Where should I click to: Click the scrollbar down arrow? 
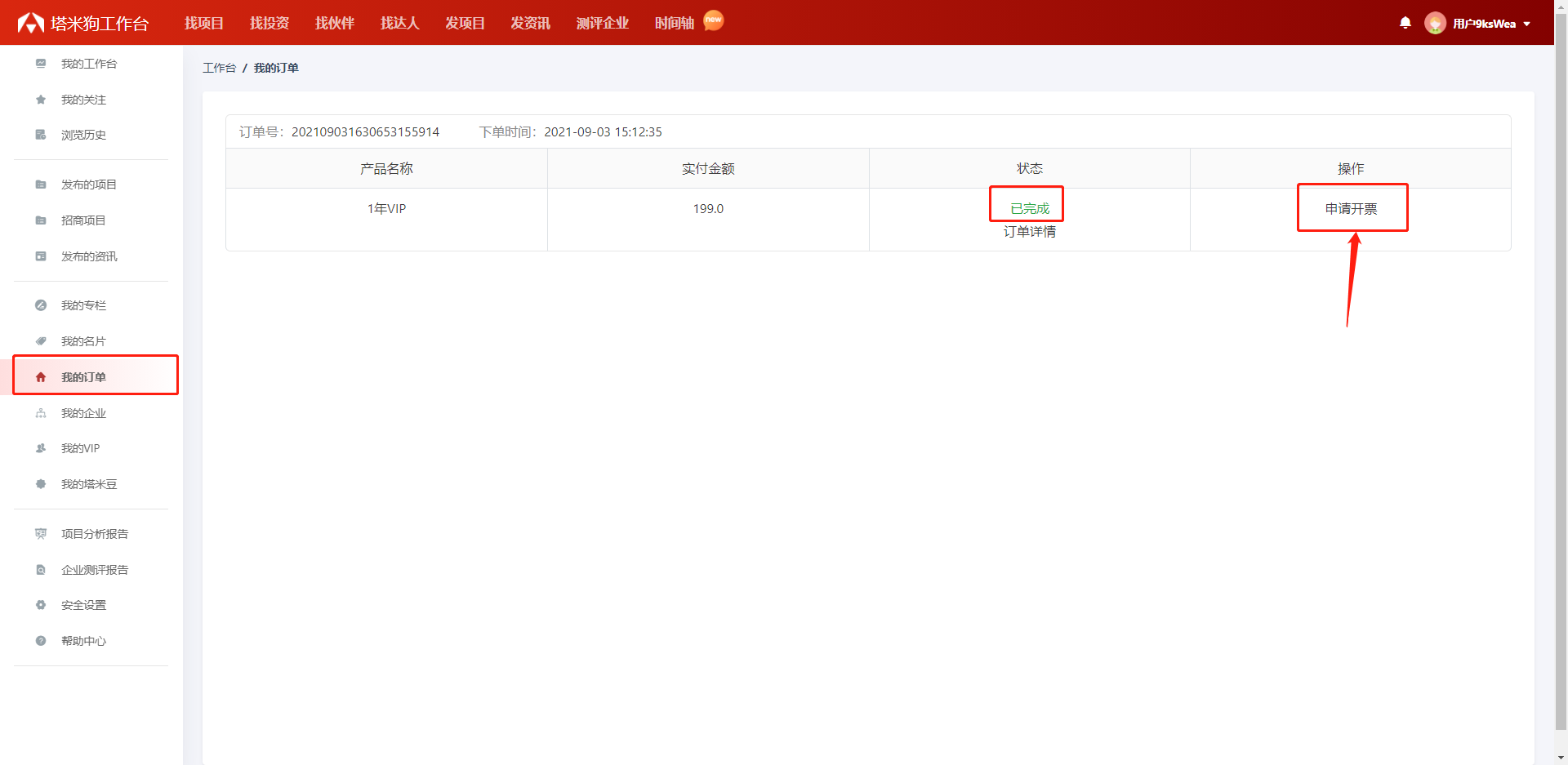click(1561, 758)
